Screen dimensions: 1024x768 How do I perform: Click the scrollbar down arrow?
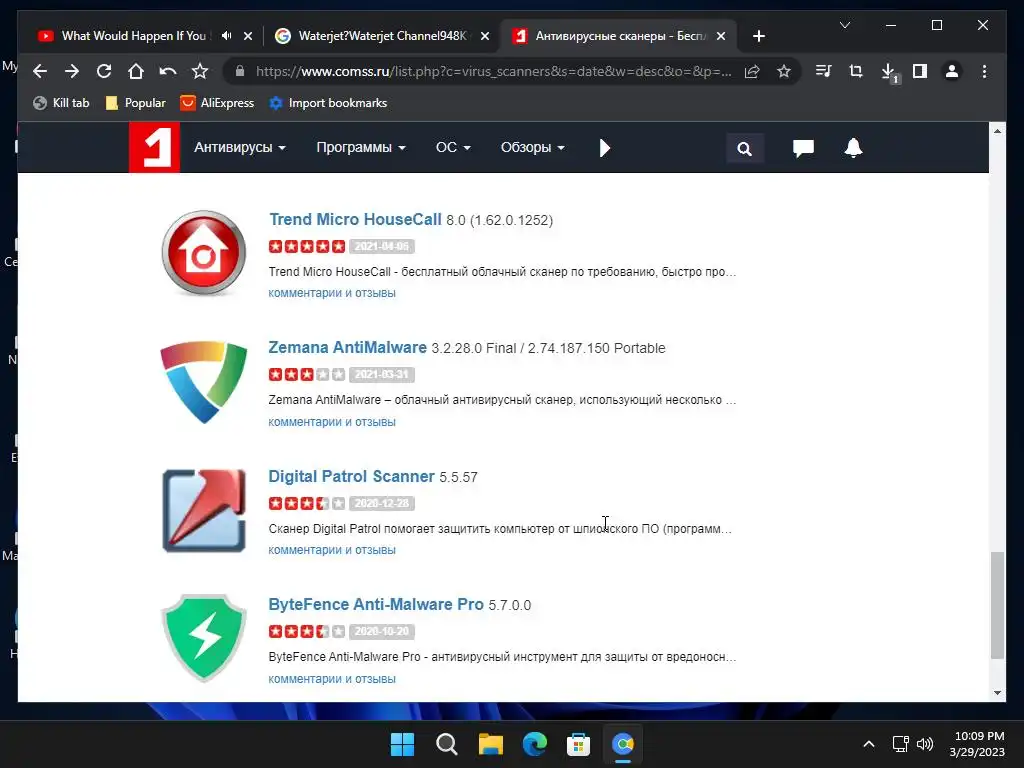click(997, 693)
